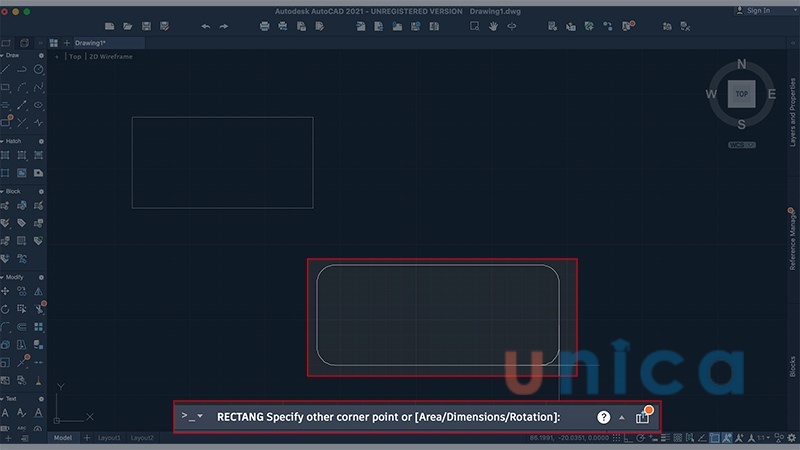
Task: Select the Spline tool in Draw panel
Action: [38, 87]
